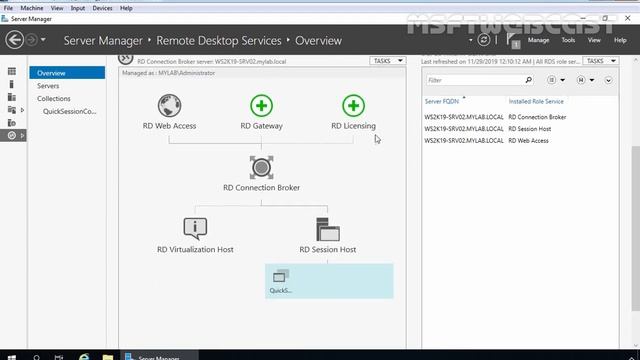Add RD Gateway server with plus icon
The width and height of the screenshot is (640, 360).
261,106
